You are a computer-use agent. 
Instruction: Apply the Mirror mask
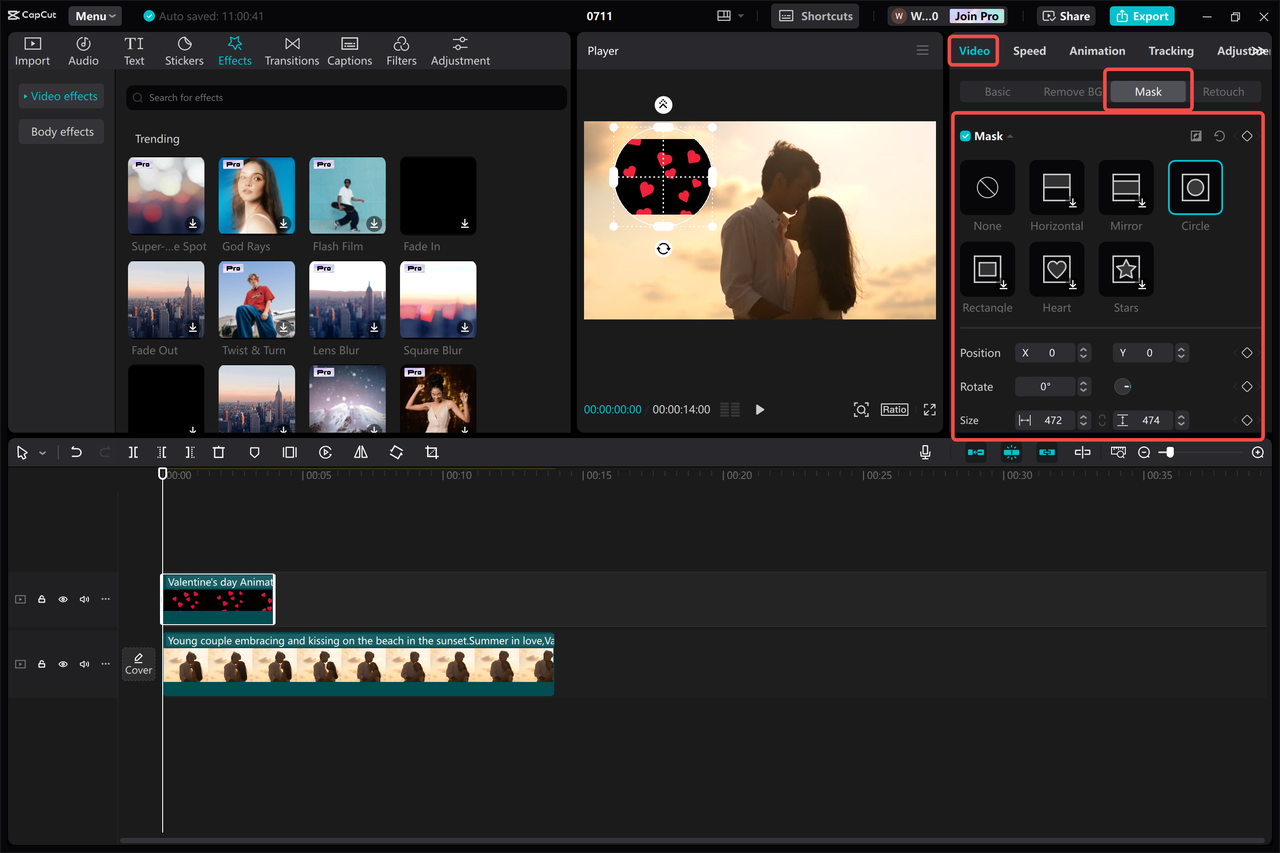coord(1125,187)
